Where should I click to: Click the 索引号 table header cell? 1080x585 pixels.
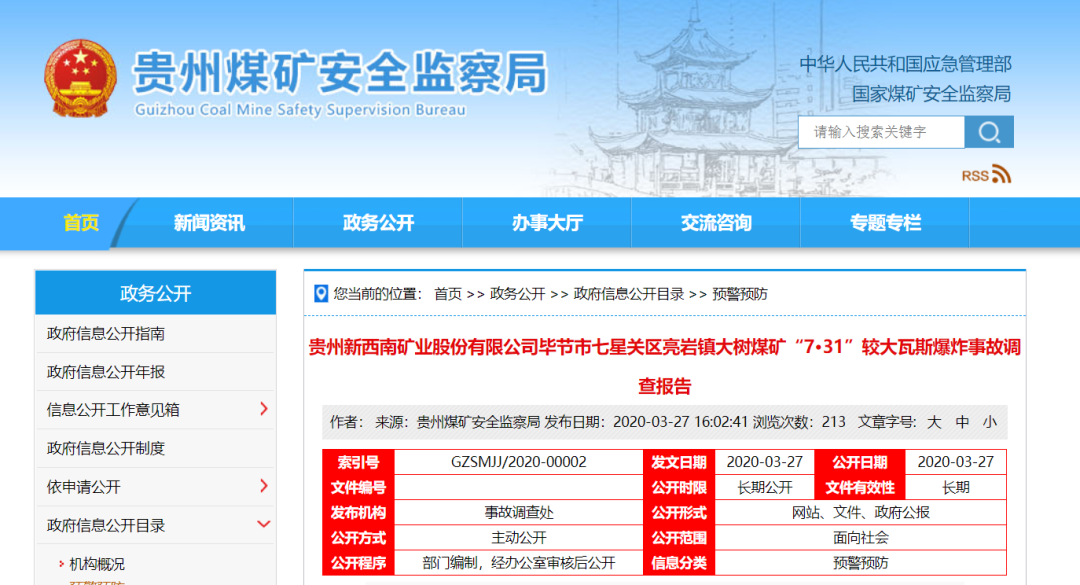358,462
